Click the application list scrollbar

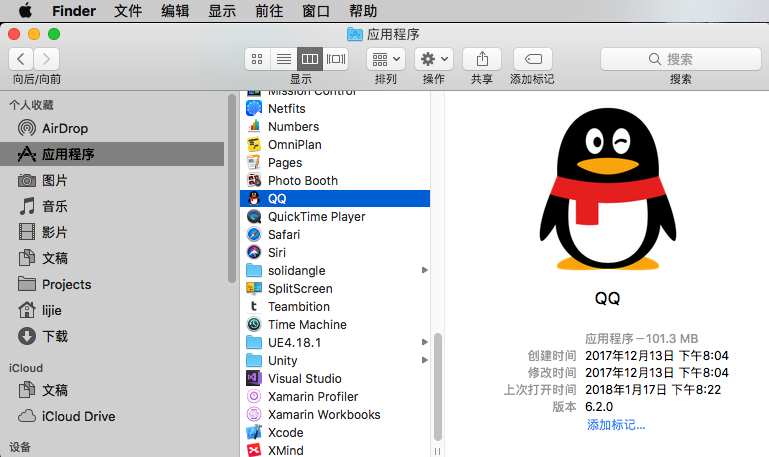tap(437, 387)
